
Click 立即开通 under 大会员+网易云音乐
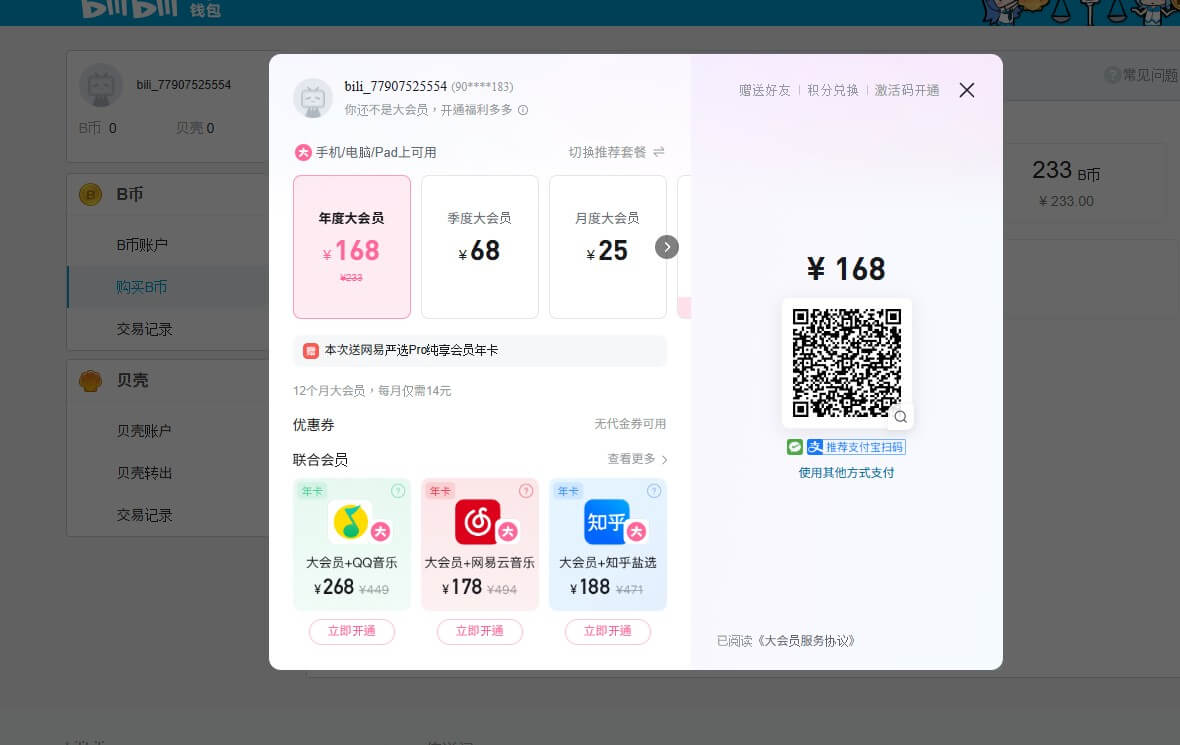[x=480, y=631]
